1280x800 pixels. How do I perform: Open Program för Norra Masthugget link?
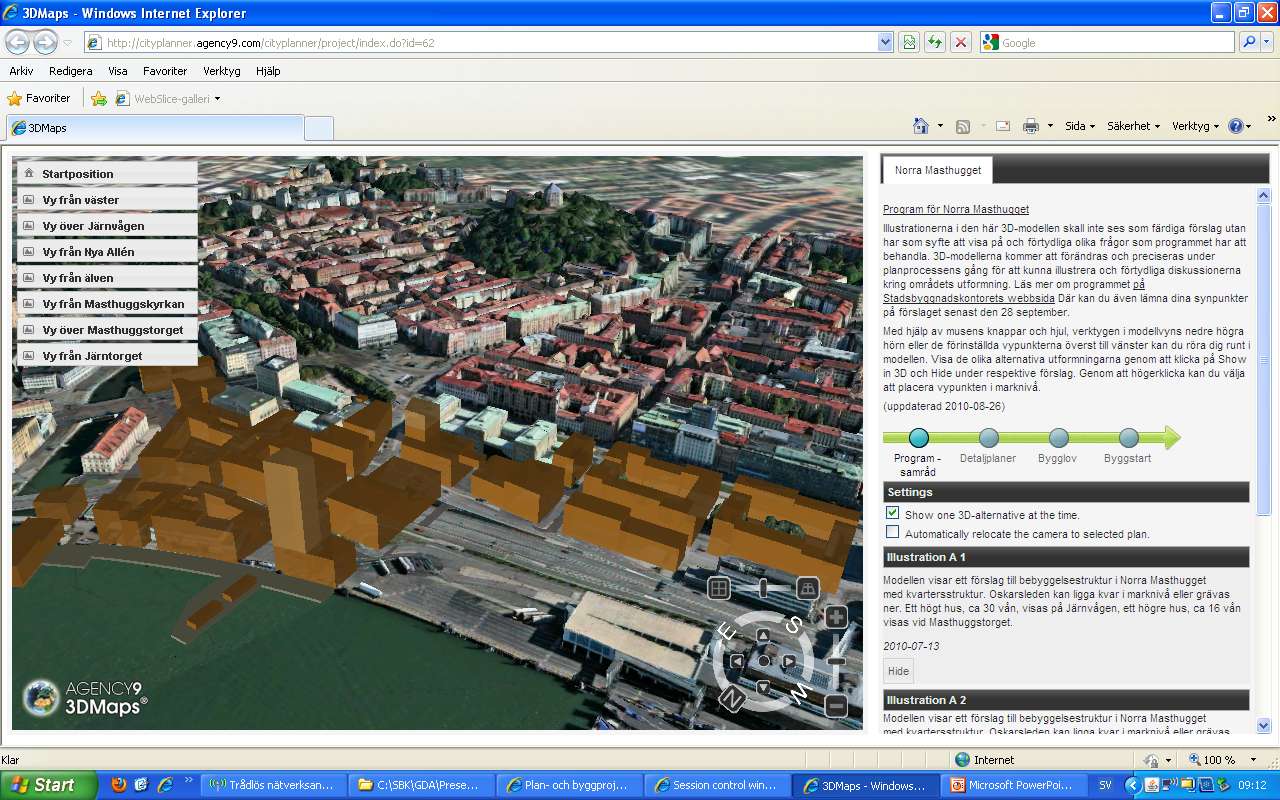(955, 209)
